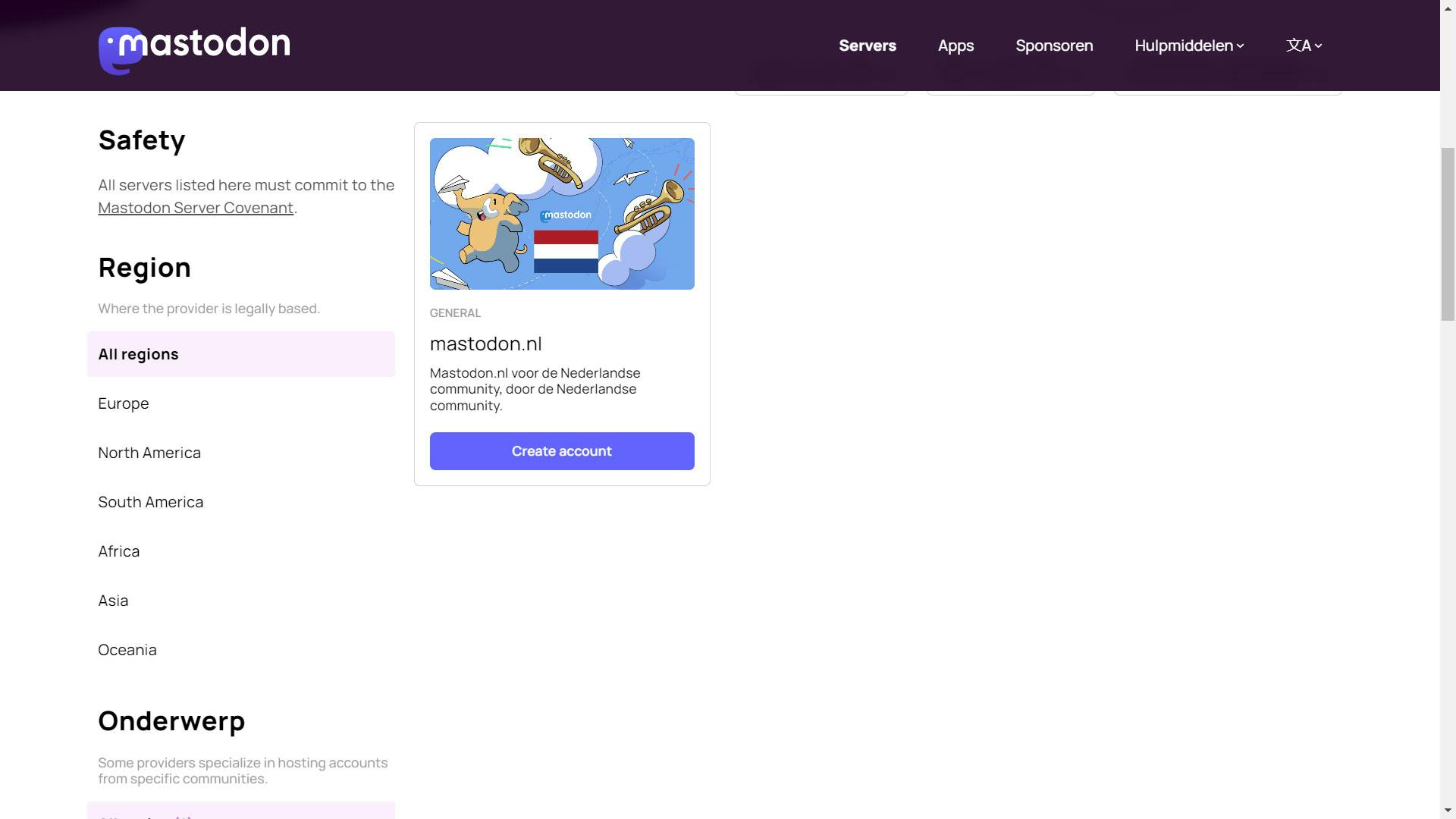Choose the South America region
The height and width of the screenshot is (819, 1456).
(x=151, y=502)
